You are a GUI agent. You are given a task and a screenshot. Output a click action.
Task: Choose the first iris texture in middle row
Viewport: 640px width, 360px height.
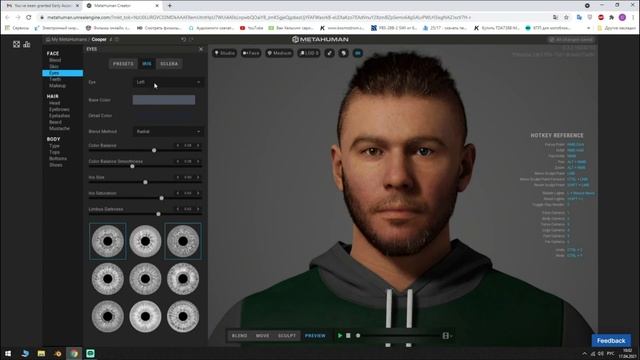(108, 279)
